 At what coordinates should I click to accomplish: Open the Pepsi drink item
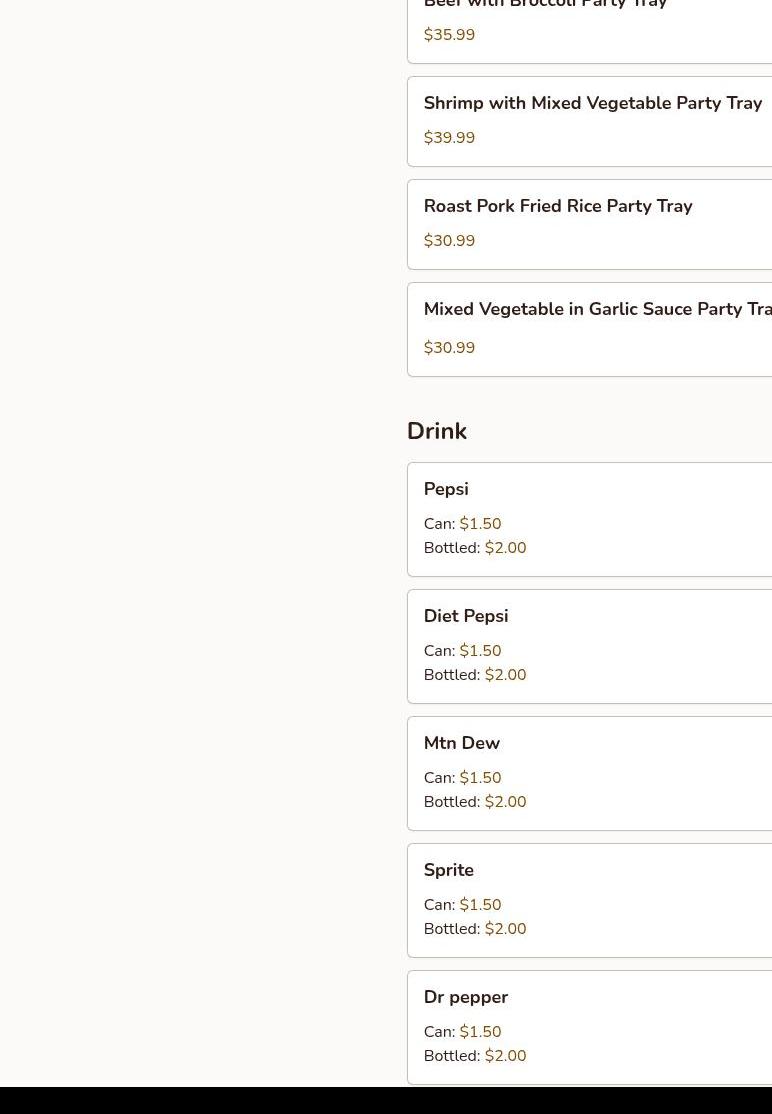tap(446, 489)
